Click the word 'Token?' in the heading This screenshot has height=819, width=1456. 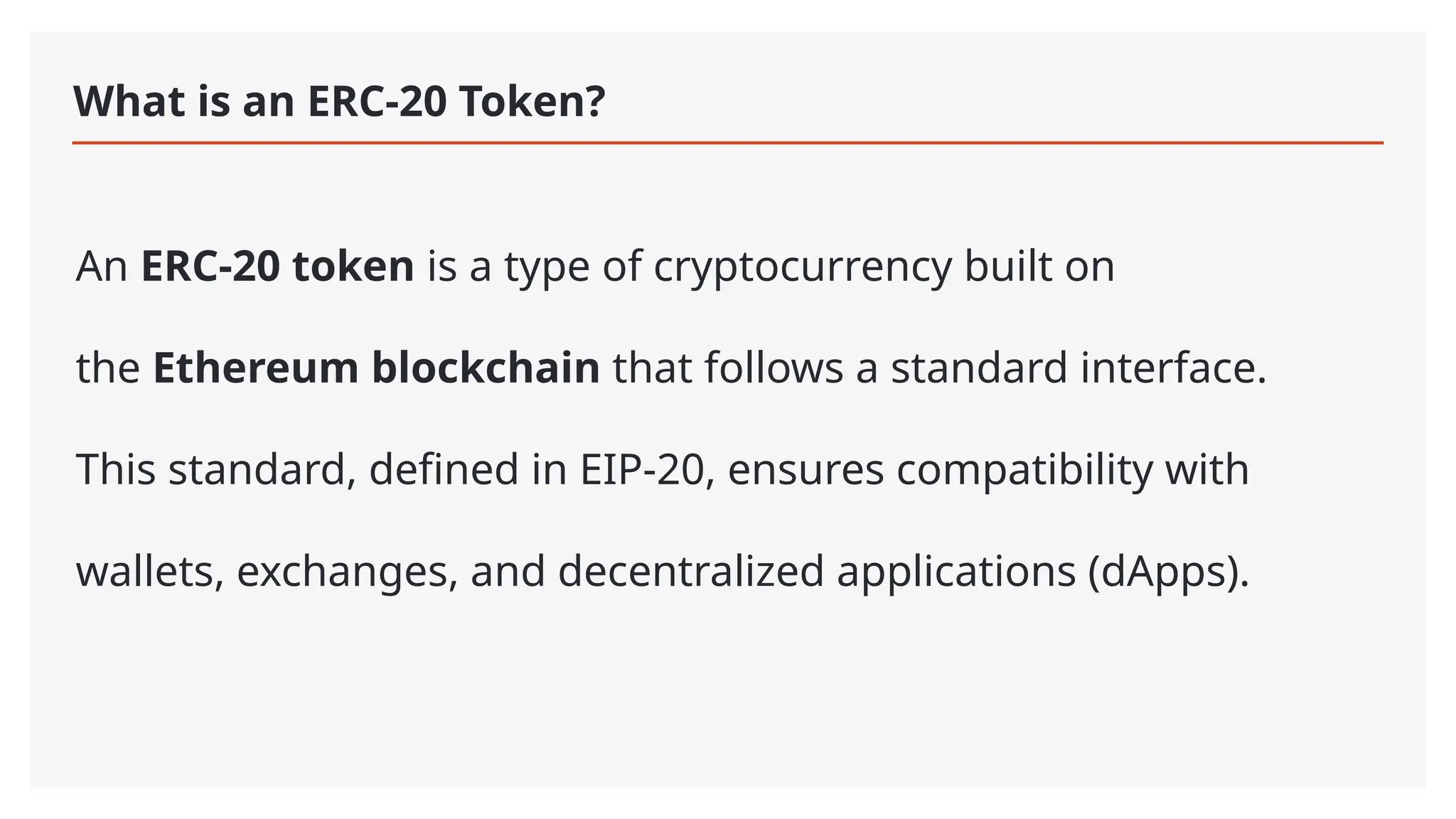532,101
